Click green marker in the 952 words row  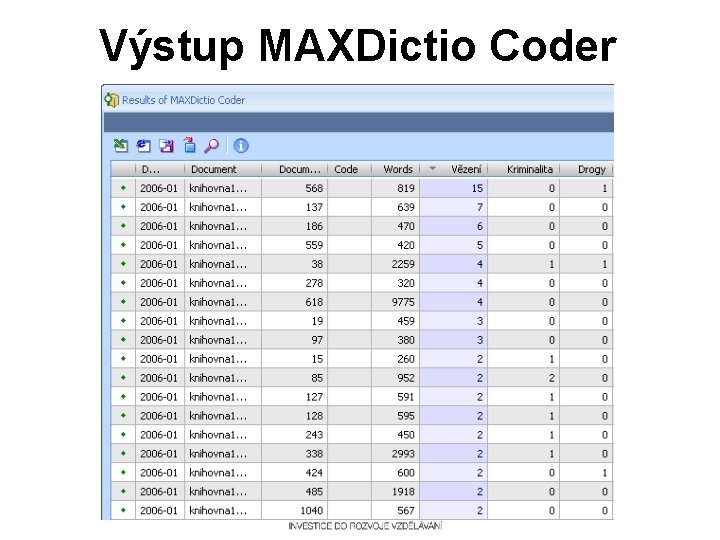pyautogui.click(x=123, y=377)
